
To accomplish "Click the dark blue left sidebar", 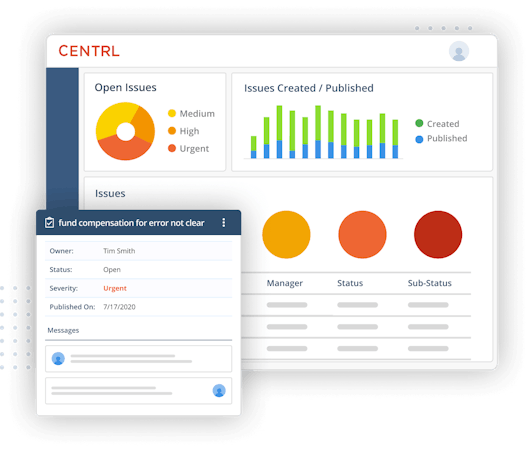I will click(62, 139).
